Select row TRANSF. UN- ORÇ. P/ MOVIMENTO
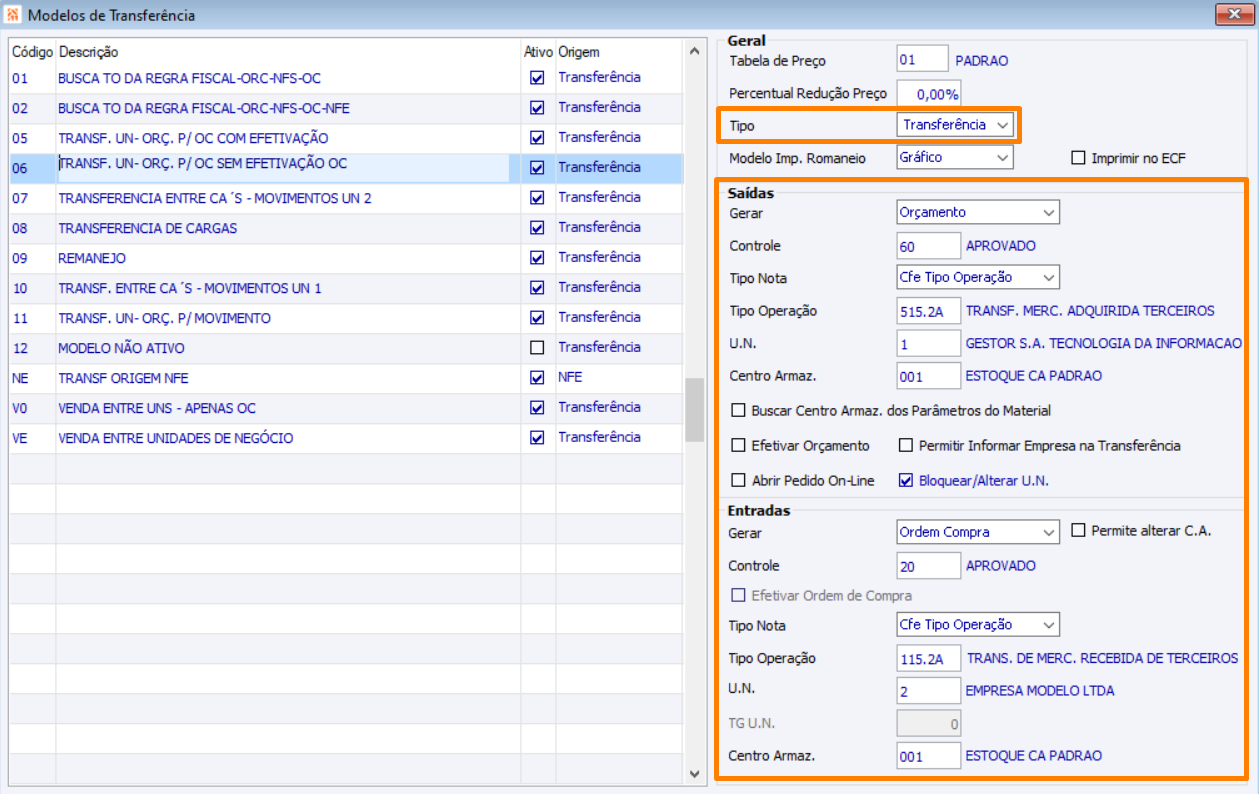Screen dimensions: 1260x794 [347, 318]
